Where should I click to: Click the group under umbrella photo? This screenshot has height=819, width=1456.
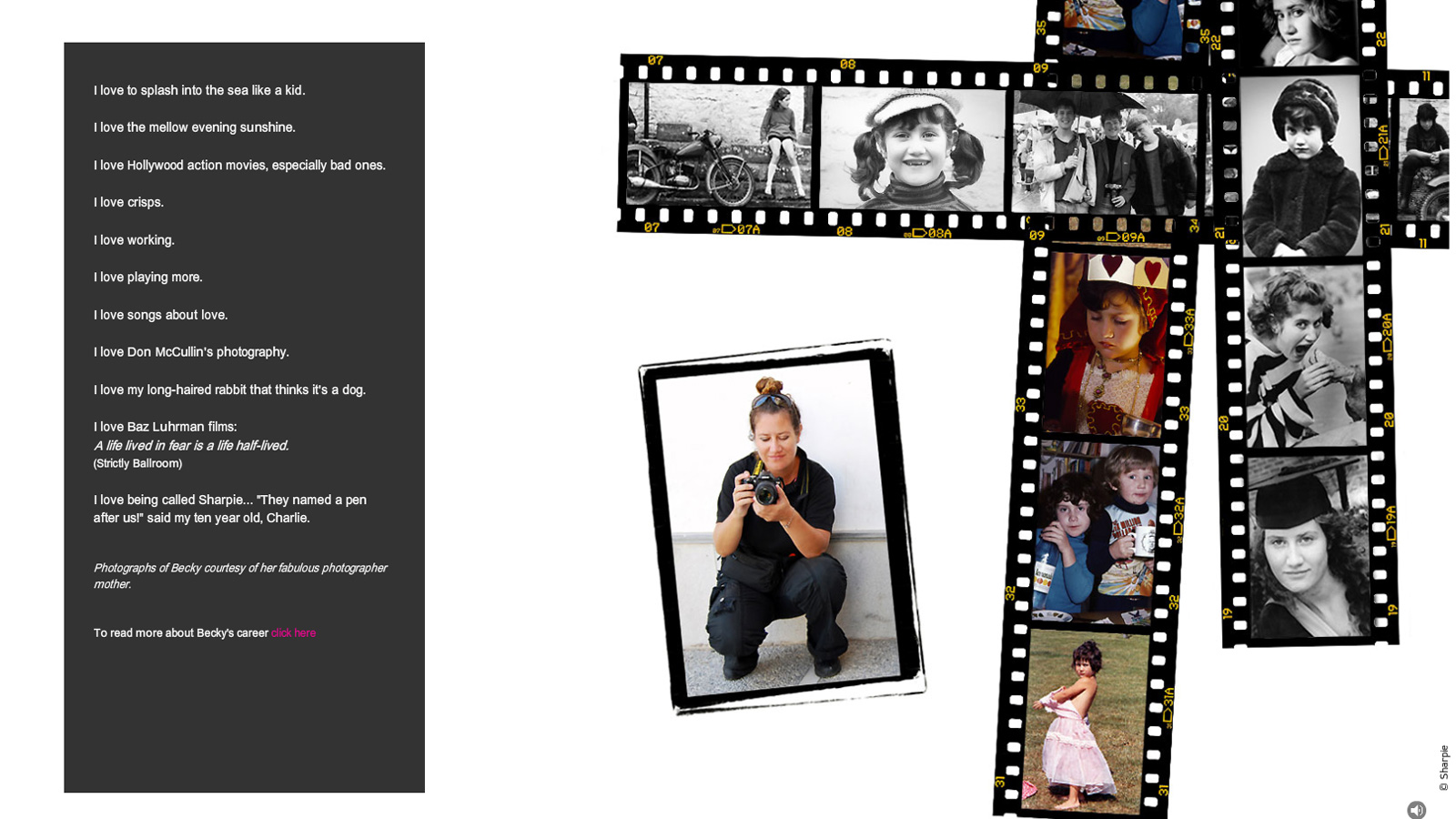click(1105, 153)
